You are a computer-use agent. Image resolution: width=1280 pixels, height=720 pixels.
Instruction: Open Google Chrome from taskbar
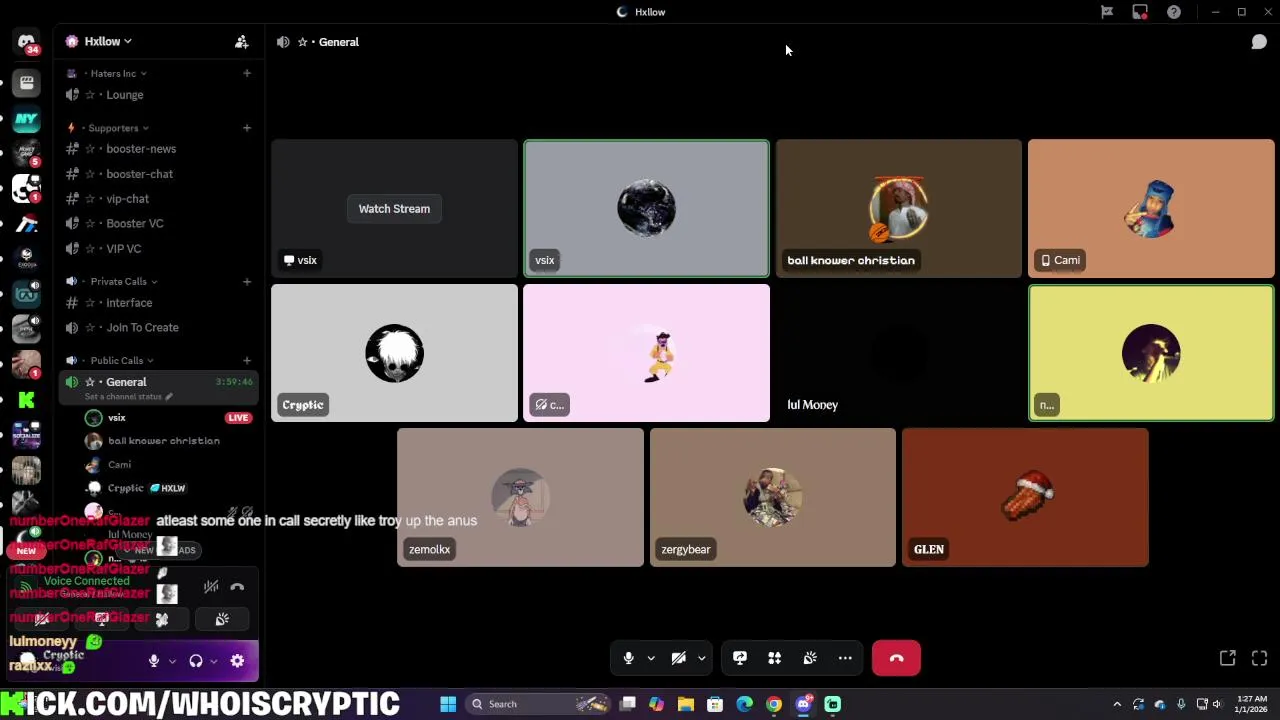(x=774, y=704)
